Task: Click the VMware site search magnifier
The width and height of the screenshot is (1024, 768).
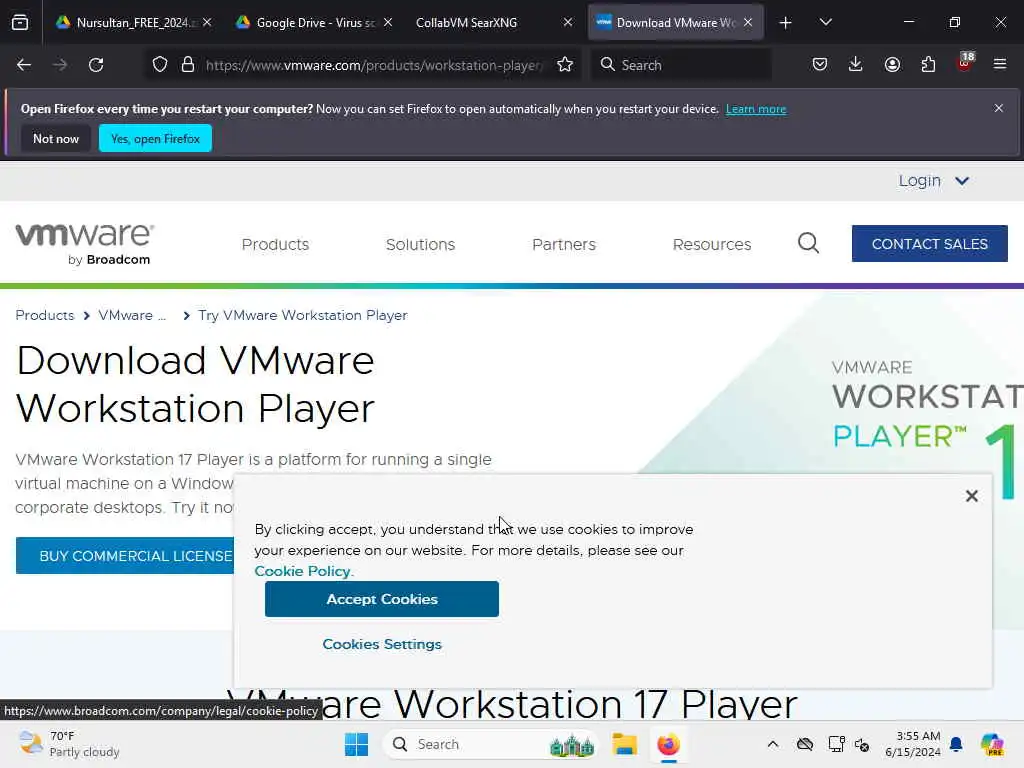Action: [808, 244]
